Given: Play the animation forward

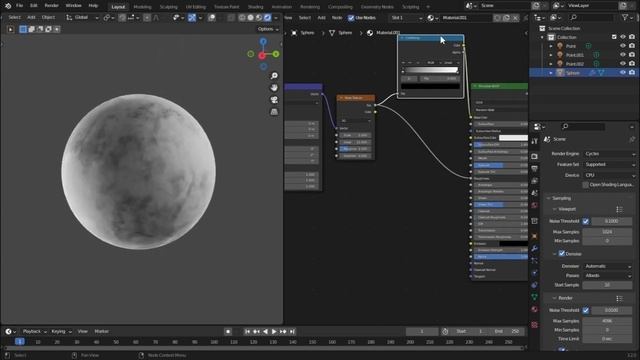Looking at the screenshot, I should click(x=274, y=331).
